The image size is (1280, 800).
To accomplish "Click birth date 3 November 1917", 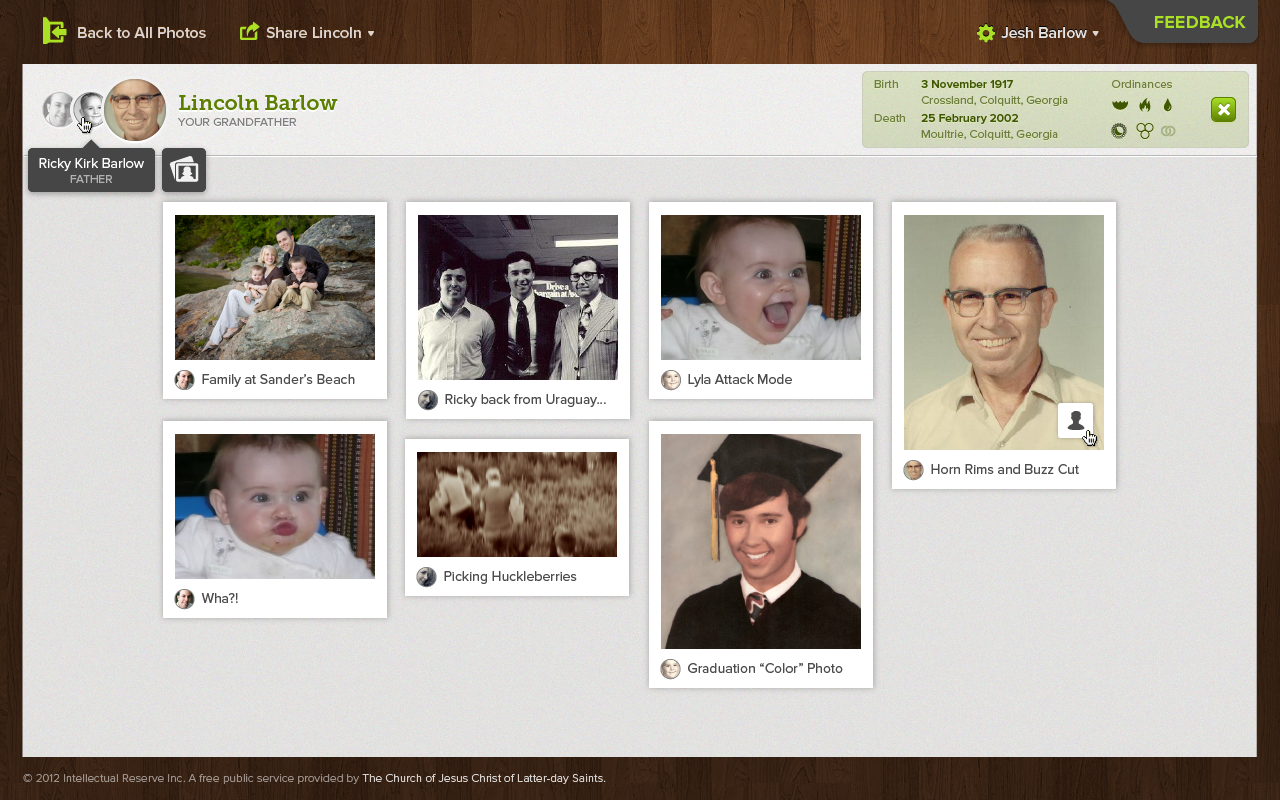I will pos(967,84).
